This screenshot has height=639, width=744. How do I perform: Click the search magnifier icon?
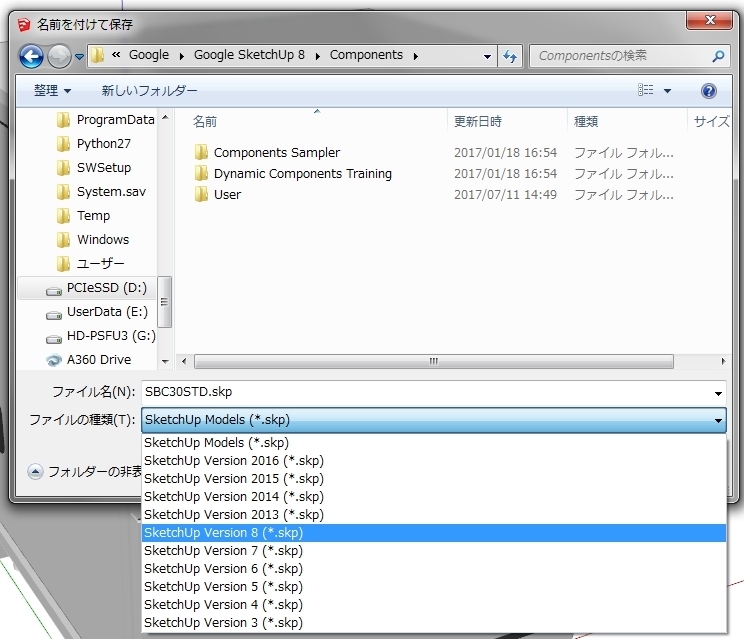click(x=718, y=56)
